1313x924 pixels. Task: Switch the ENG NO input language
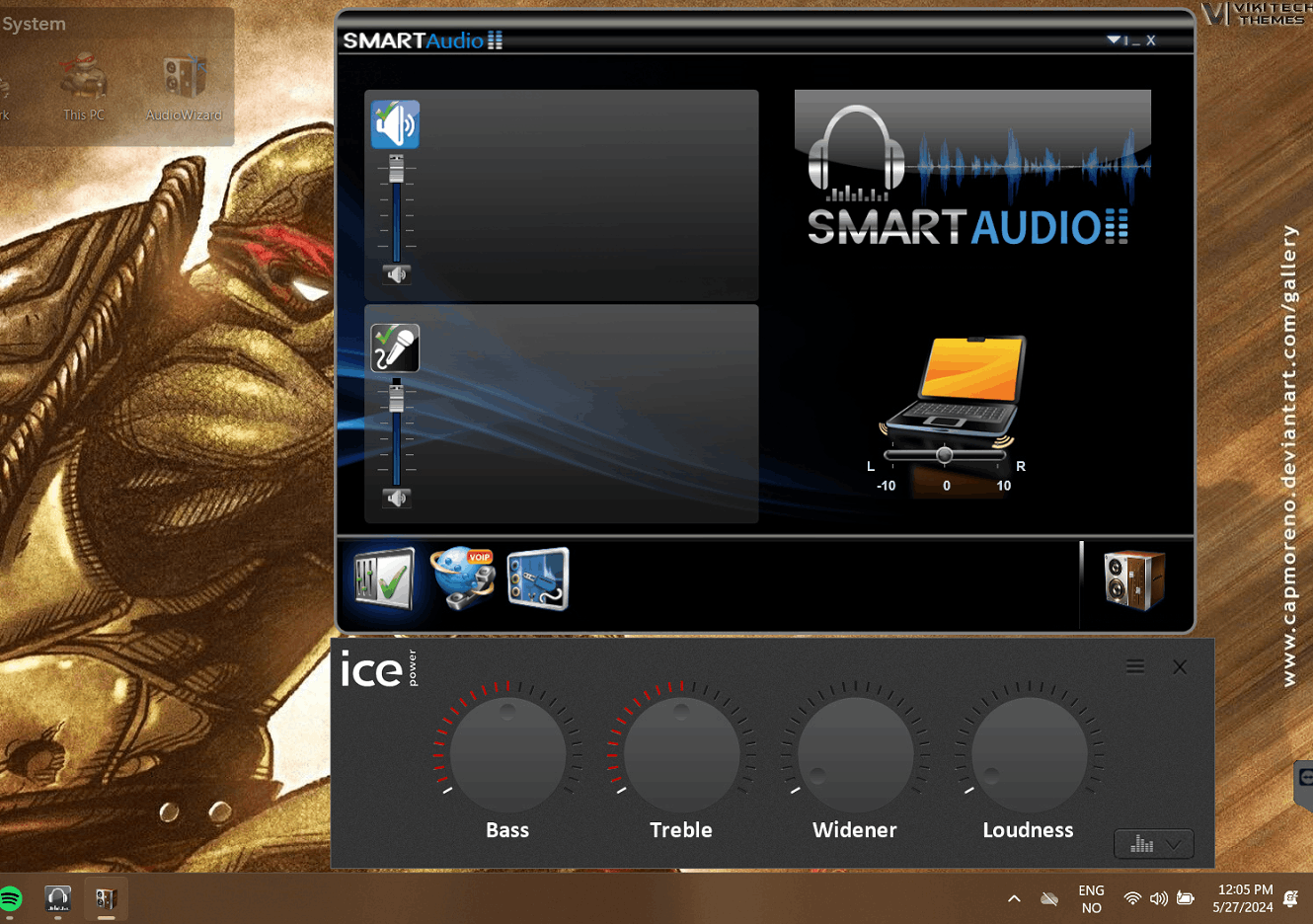tap(1091, 899)
